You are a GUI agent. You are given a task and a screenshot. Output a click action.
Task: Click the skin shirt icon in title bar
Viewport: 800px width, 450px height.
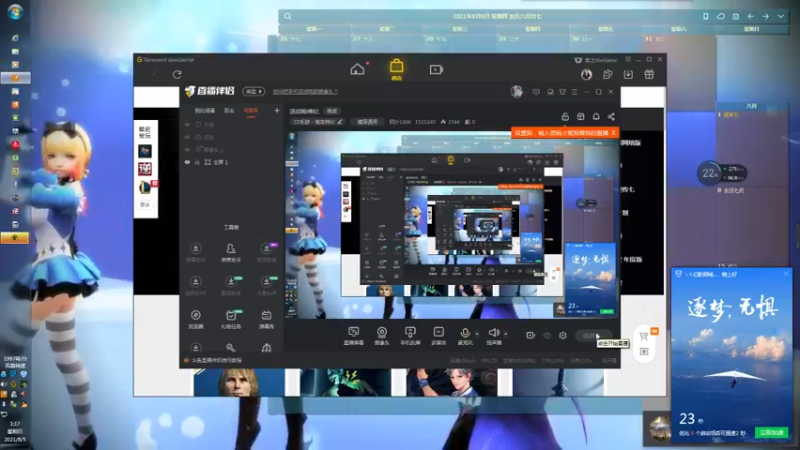tap(562, 92)
